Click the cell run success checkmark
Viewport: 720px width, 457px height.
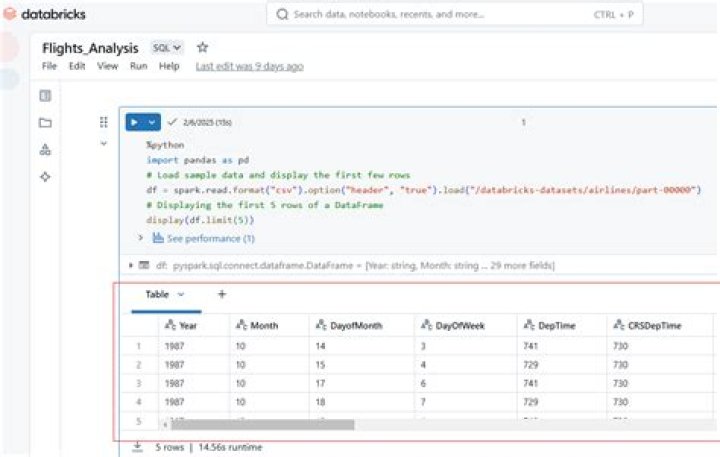coord(172,122)
